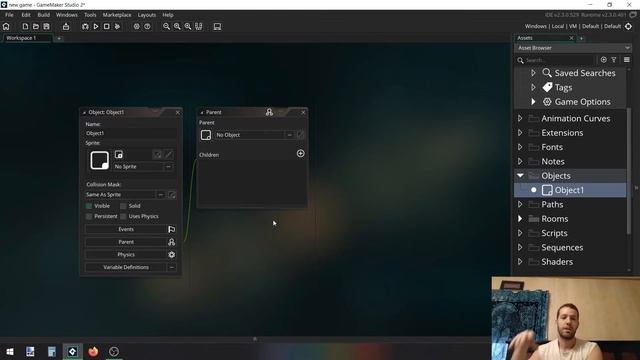
Task: Open the Asset Browser dropdown
Action: point(627,48)
